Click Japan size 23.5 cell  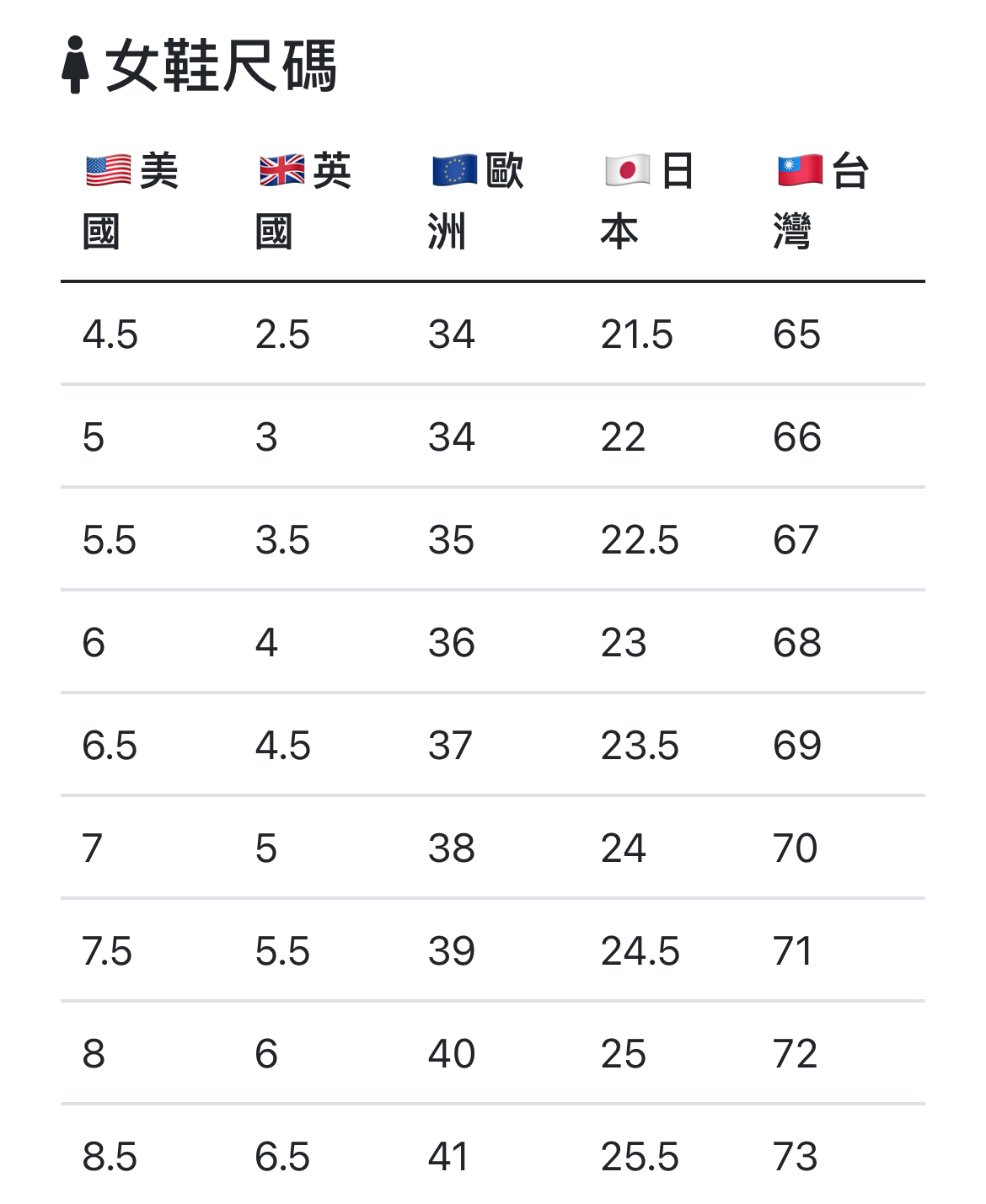[640, 746]
